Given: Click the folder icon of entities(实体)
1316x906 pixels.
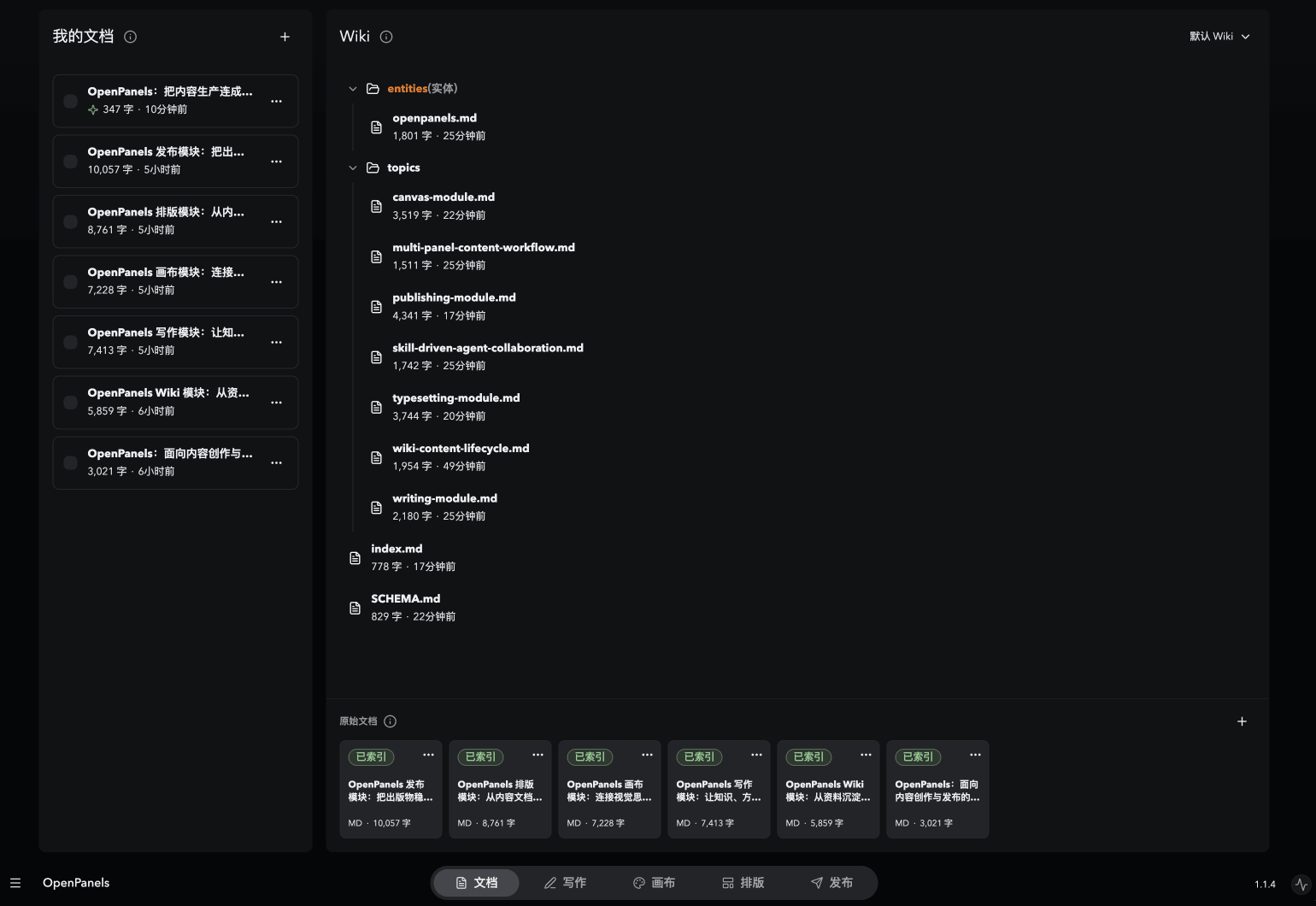Looking at the screenshot, I should click(x=373, y=89).
